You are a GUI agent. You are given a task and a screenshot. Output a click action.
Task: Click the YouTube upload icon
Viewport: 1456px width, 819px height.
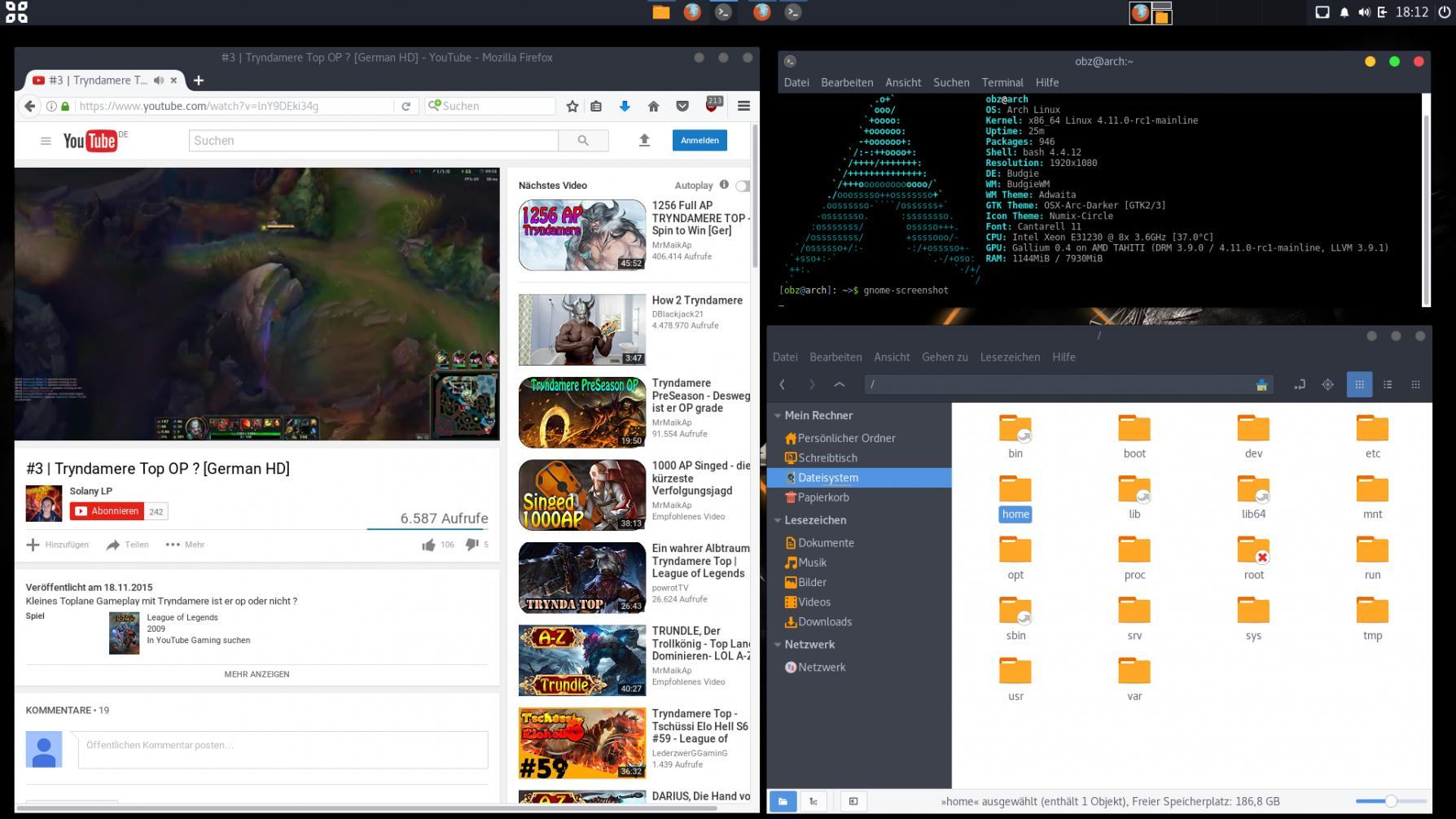(x=644, y=141)
